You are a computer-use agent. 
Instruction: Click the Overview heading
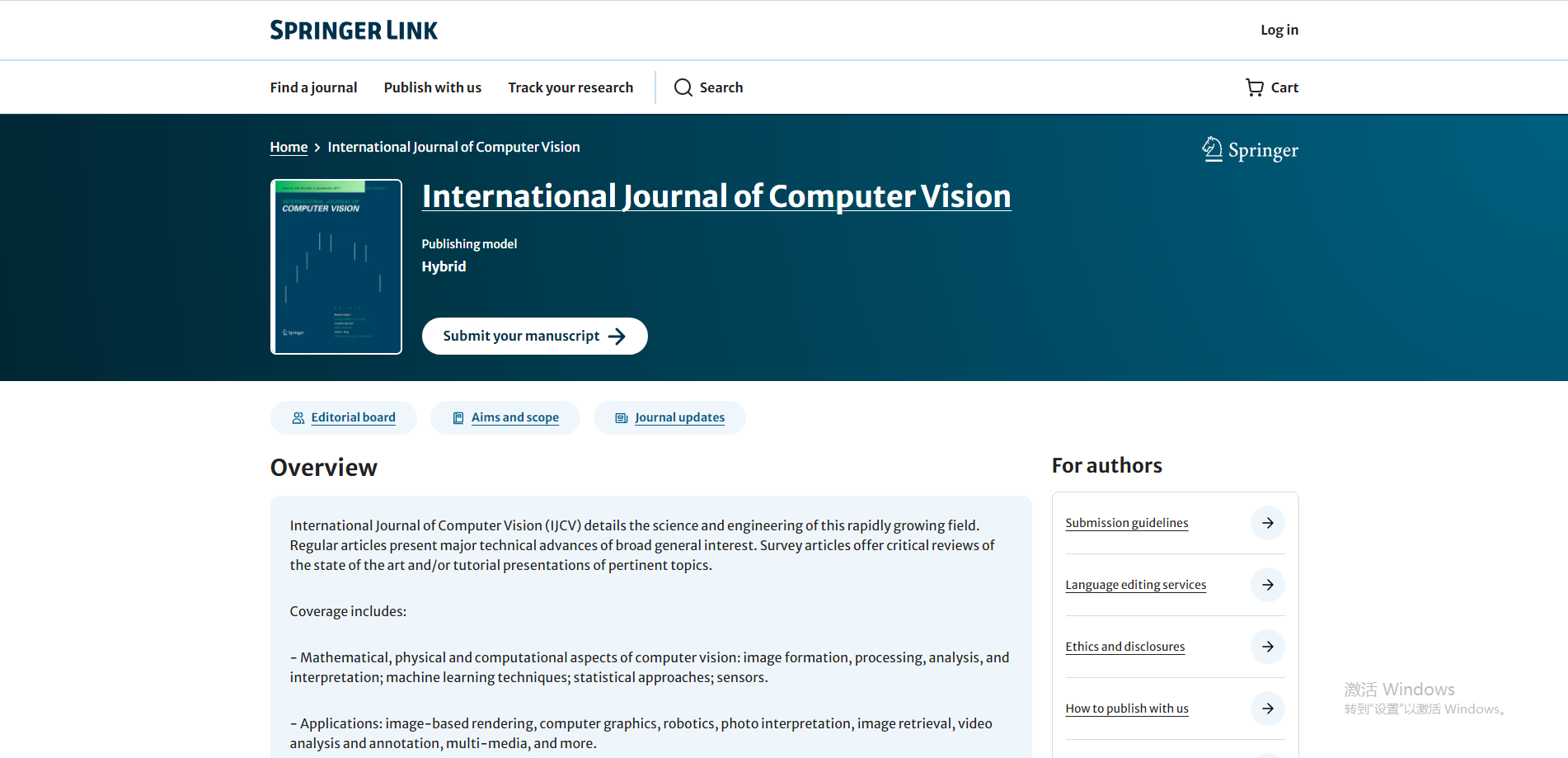point(324,468)
